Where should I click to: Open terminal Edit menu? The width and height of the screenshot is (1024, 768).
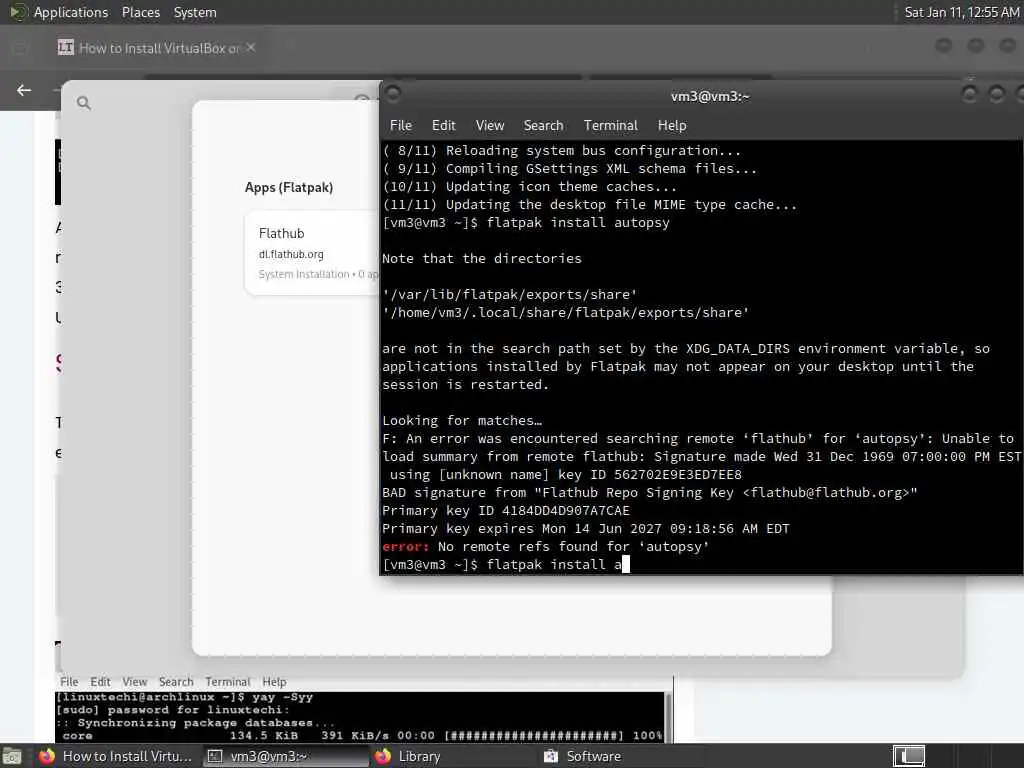[x=443, y=125]
